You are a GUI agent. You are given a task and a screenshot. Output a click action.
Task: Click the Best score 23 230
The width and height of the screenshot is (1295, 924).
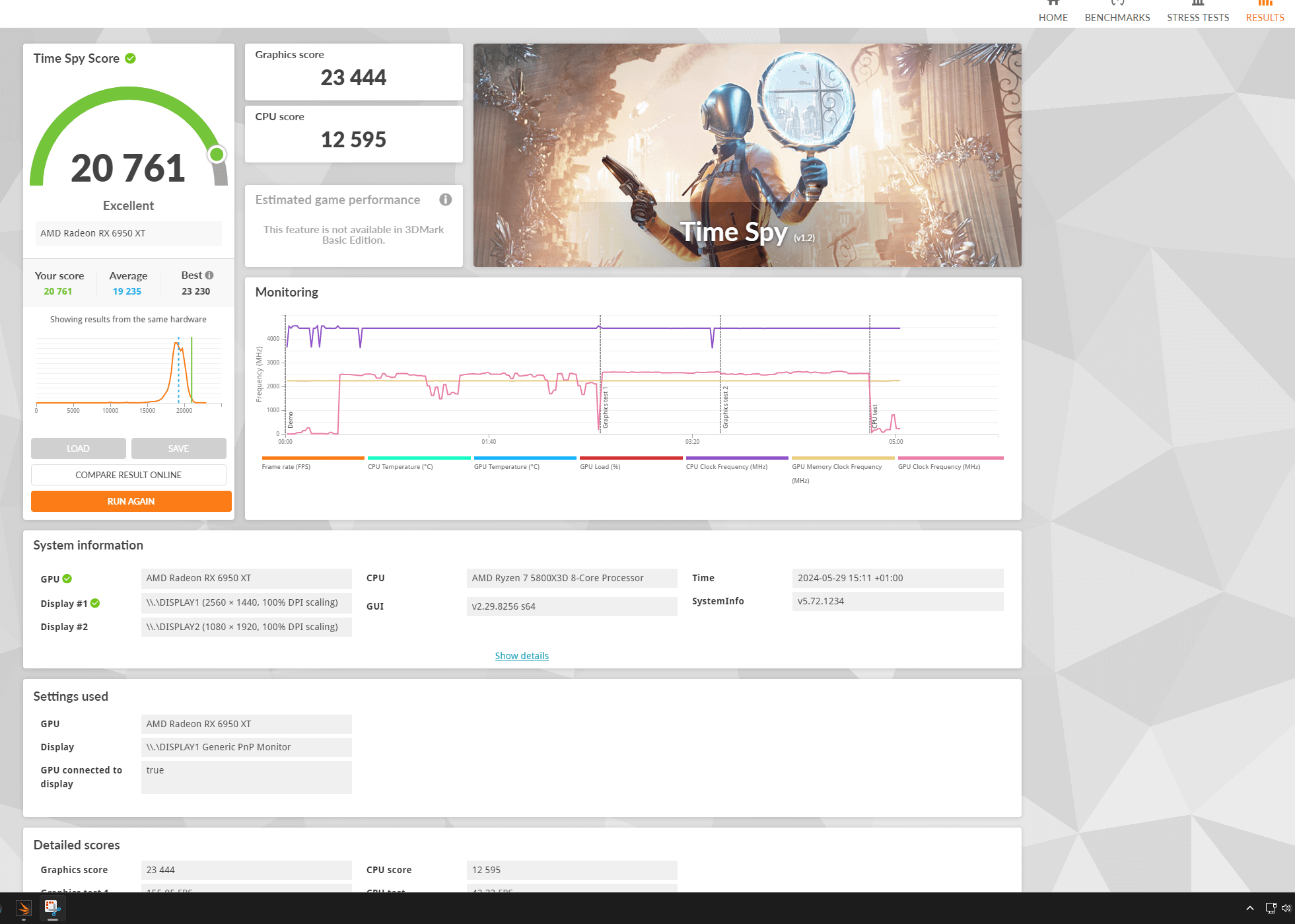[196, 291]
